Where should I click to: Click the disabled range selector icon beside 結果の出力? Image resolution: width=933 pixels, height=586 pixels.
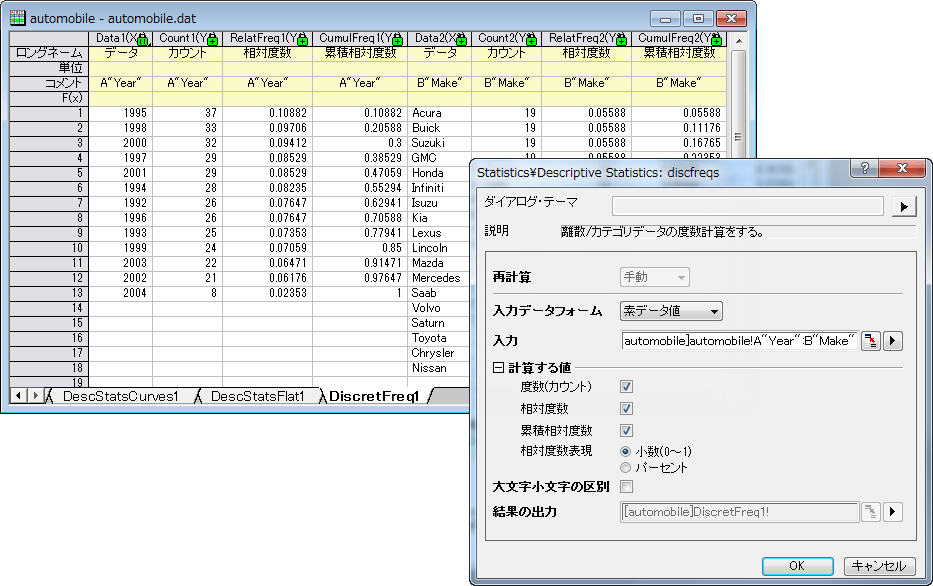pos(871,512)
